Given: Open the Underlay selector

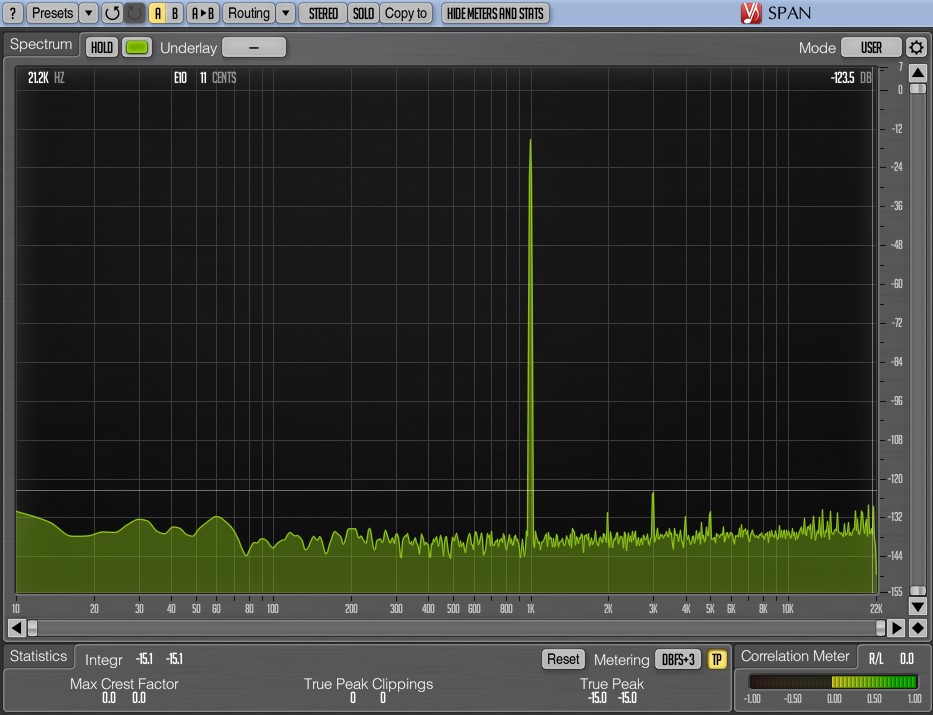Looking at the screenshot, I should (253, 48).
